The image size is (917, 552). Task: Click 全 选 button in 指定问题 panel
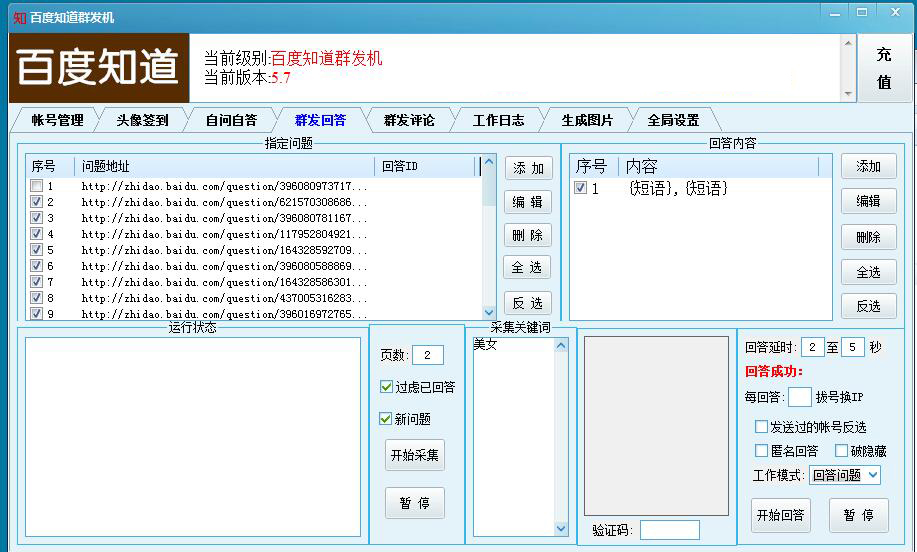click(x=527, y=268)
